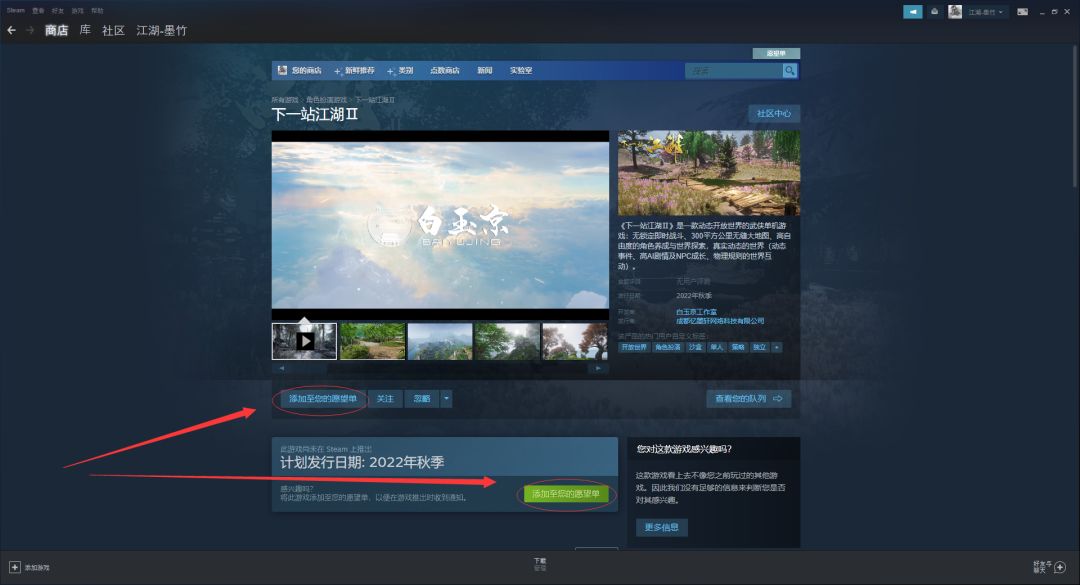This screenshot has height=585, width=1080.
Task: Open developer link 白玉京工作室
Action: click(x=696, y=312)
